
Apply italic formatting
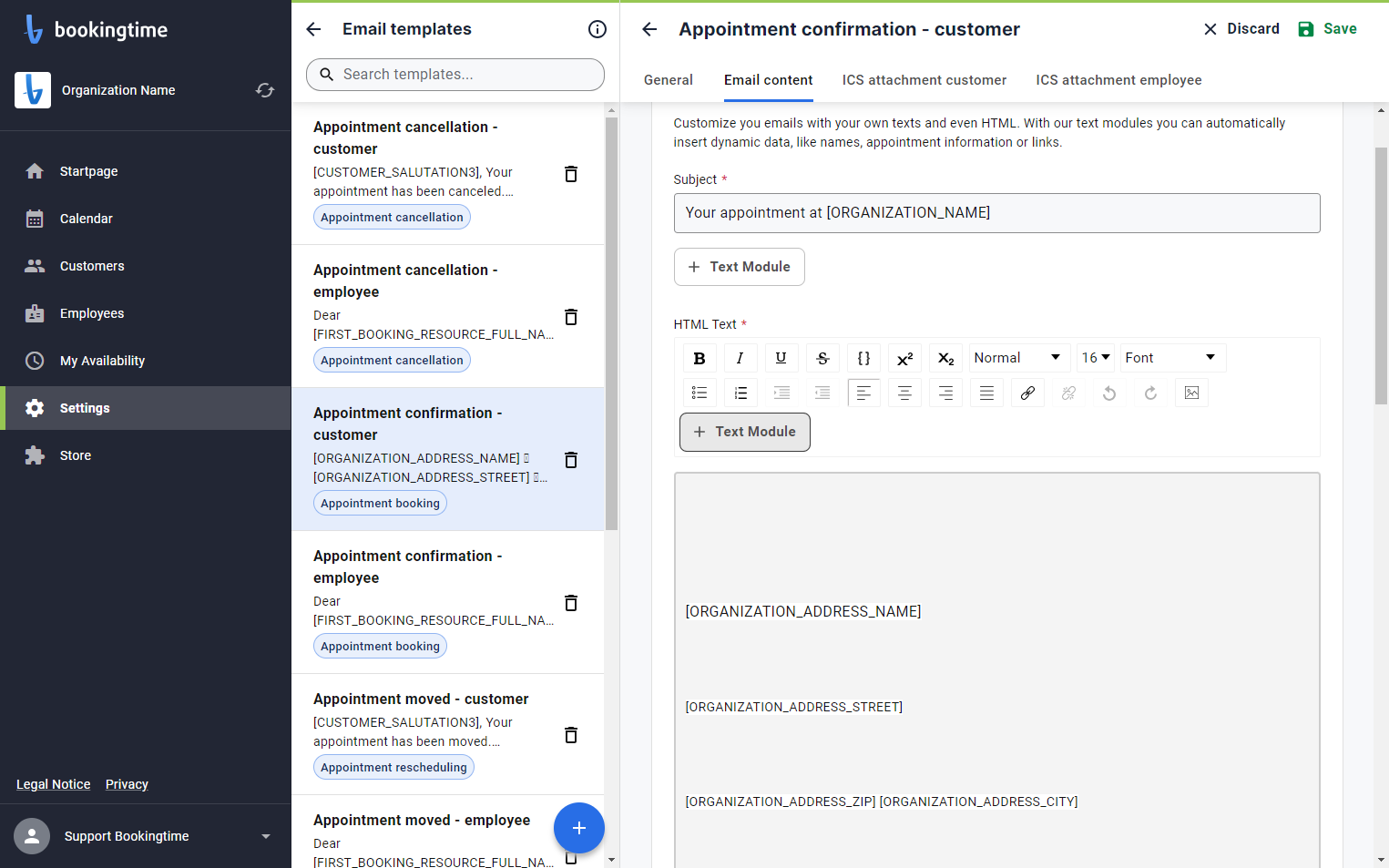740,358
